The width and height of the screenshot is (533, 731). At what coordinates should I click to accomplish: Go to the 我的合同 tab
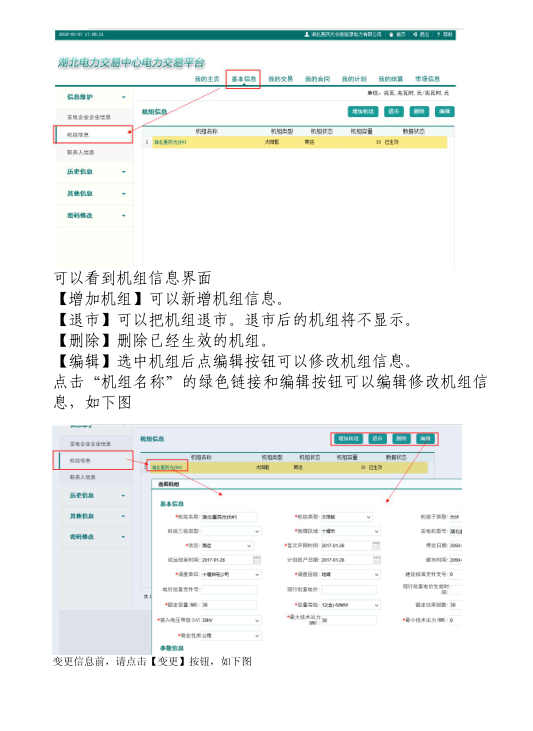pos(317,79)
